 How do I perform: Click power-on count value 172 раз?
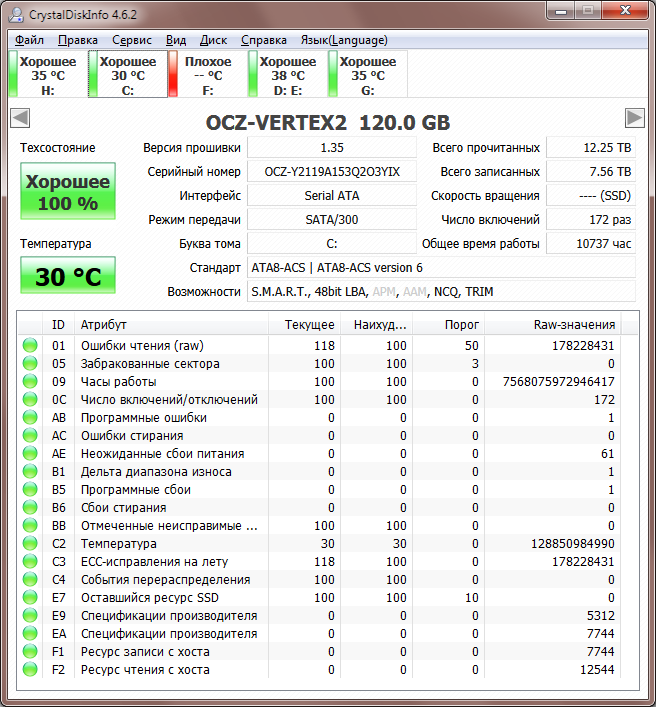591,220
